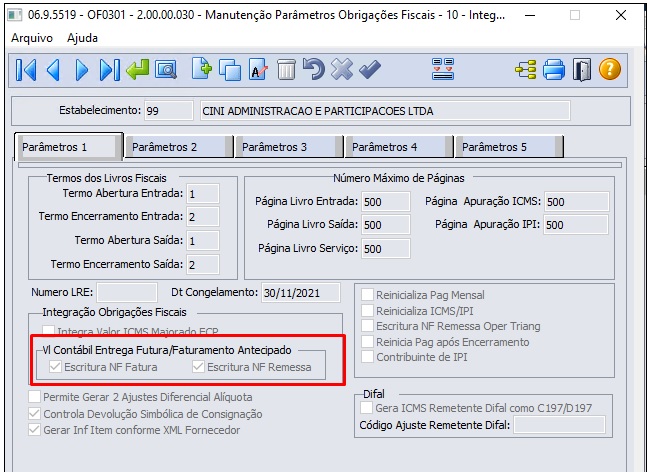Click the printer icon

click(x=554, y=70)
